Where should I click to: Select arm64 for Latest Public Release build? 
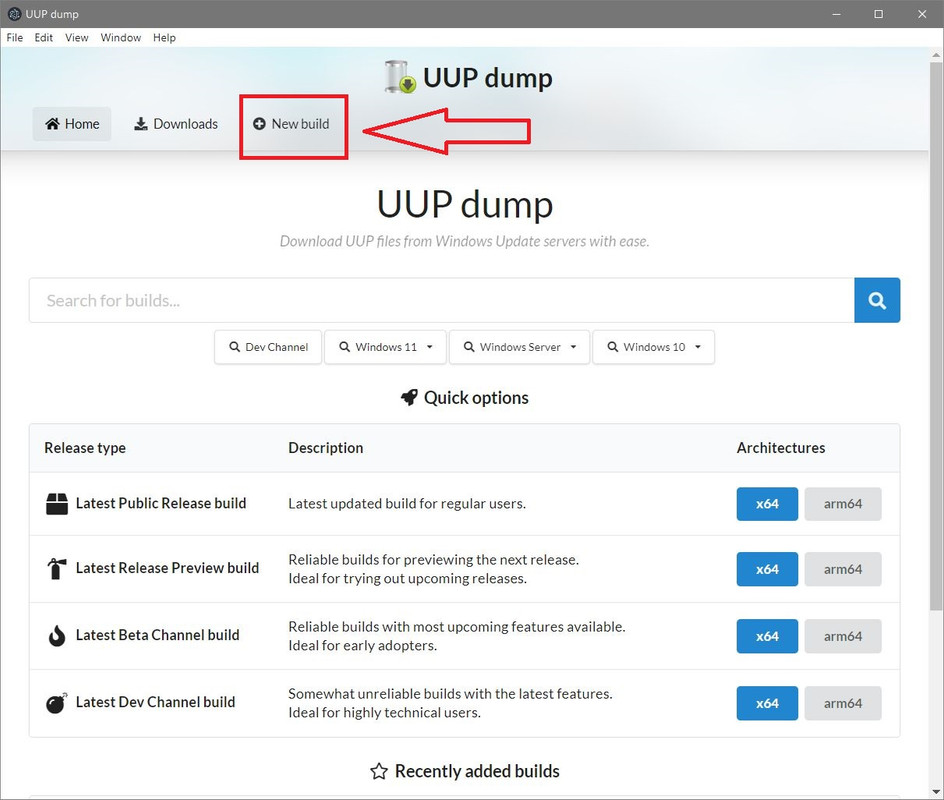843,504
